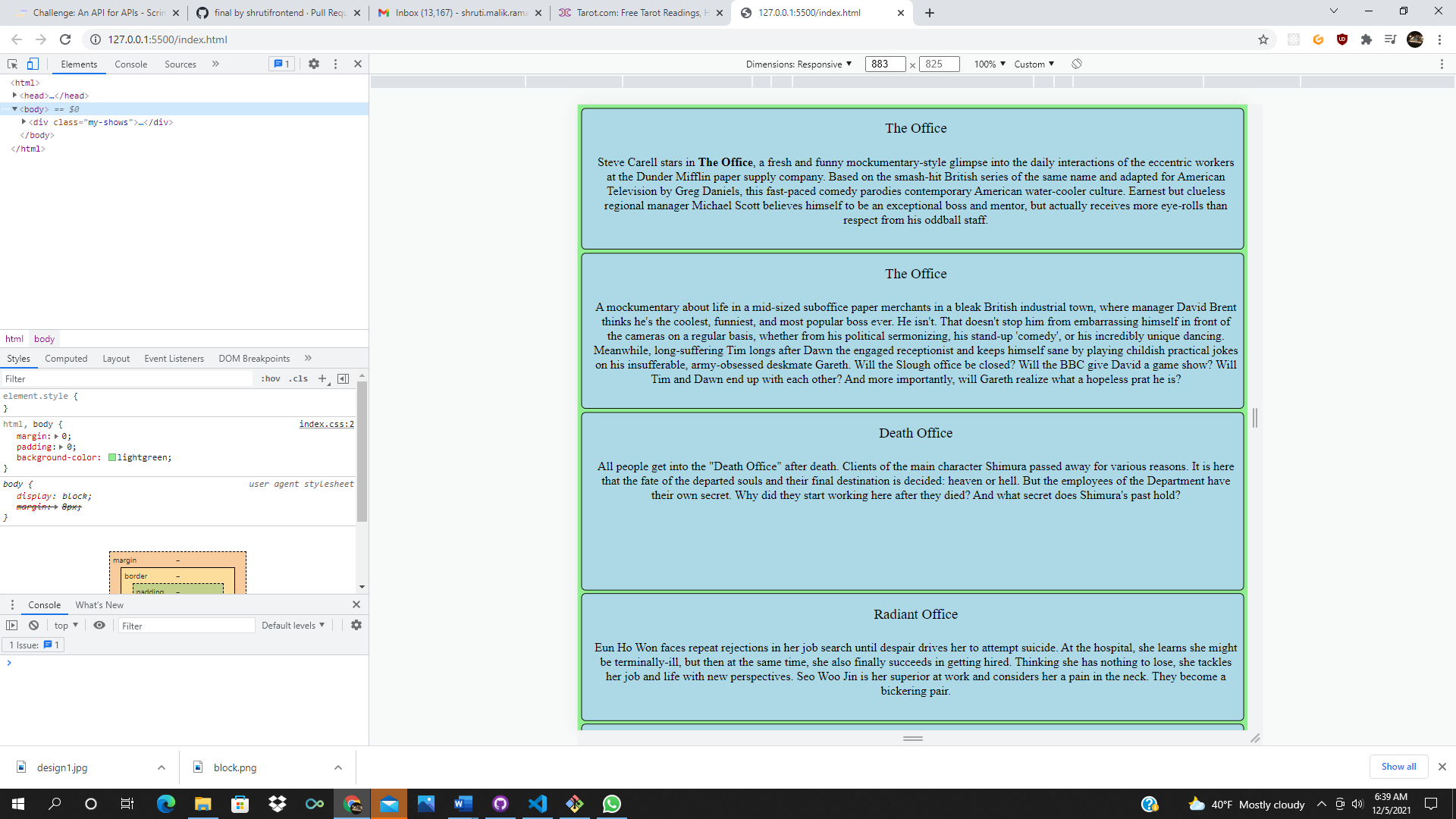The height and width of the screenshot is (819, 1456).
Task: Open the issues counter badge
Action: point(281,64)
